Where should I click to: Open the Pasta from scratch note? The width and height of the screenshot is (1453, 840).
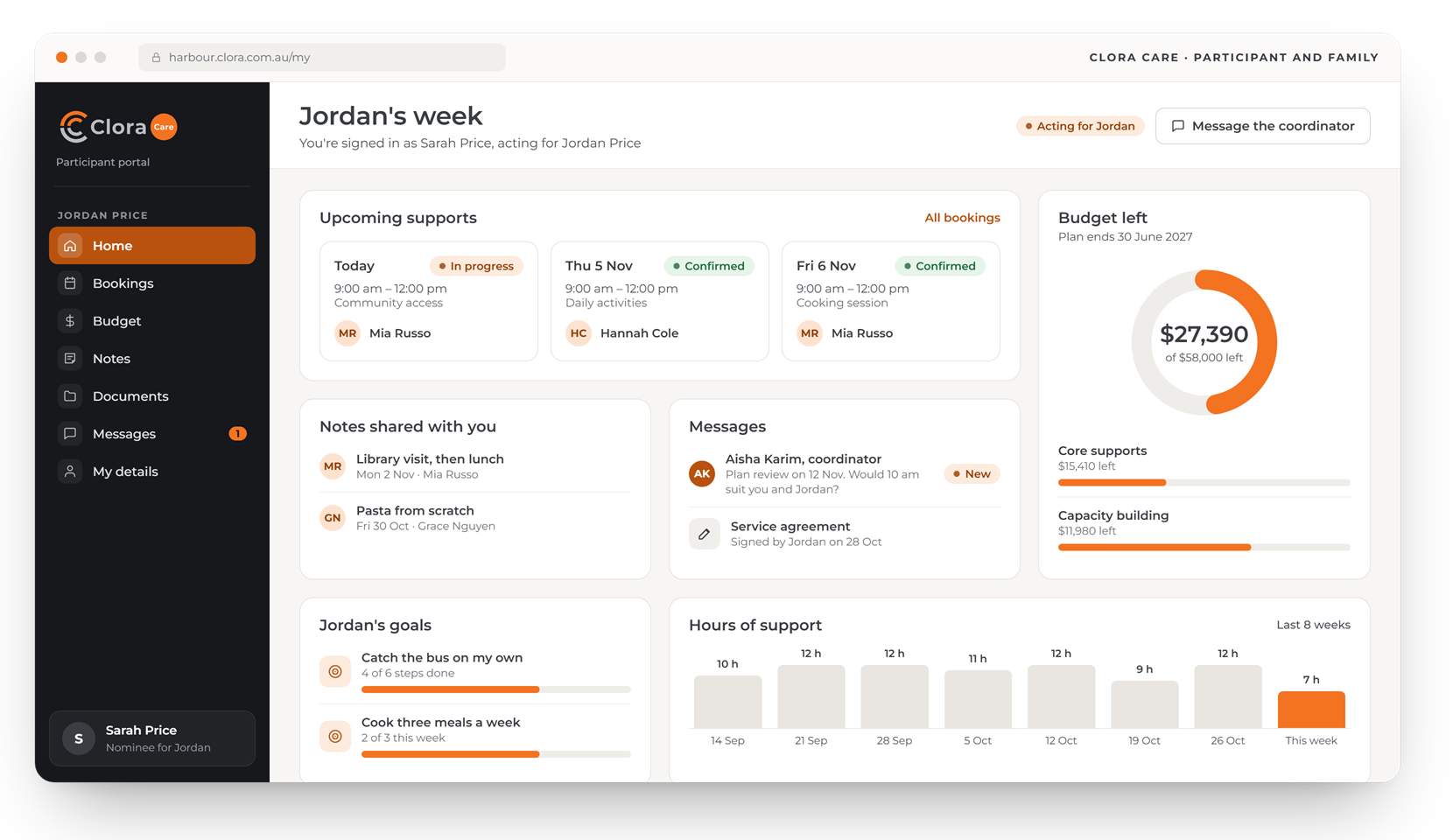pyautogui.click(x=475, y=518)
